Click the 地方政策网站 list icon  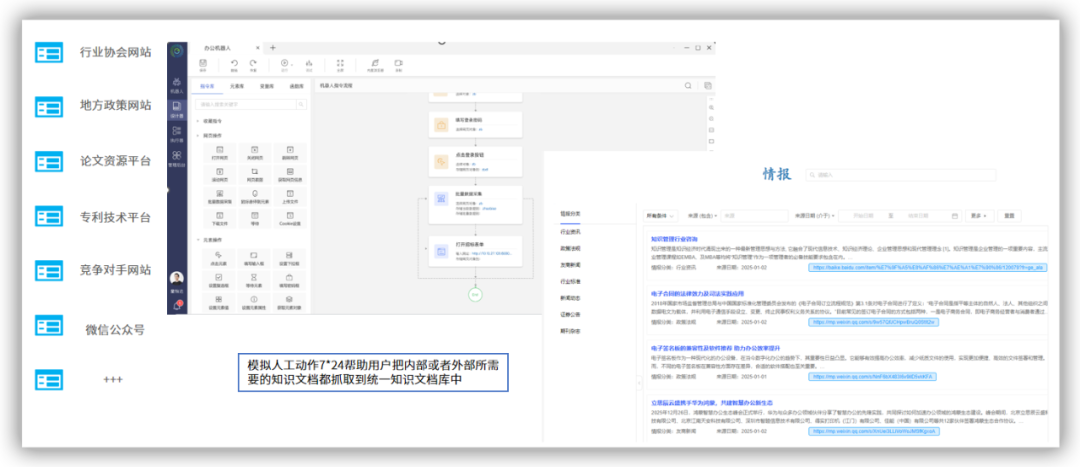(49, 107)
